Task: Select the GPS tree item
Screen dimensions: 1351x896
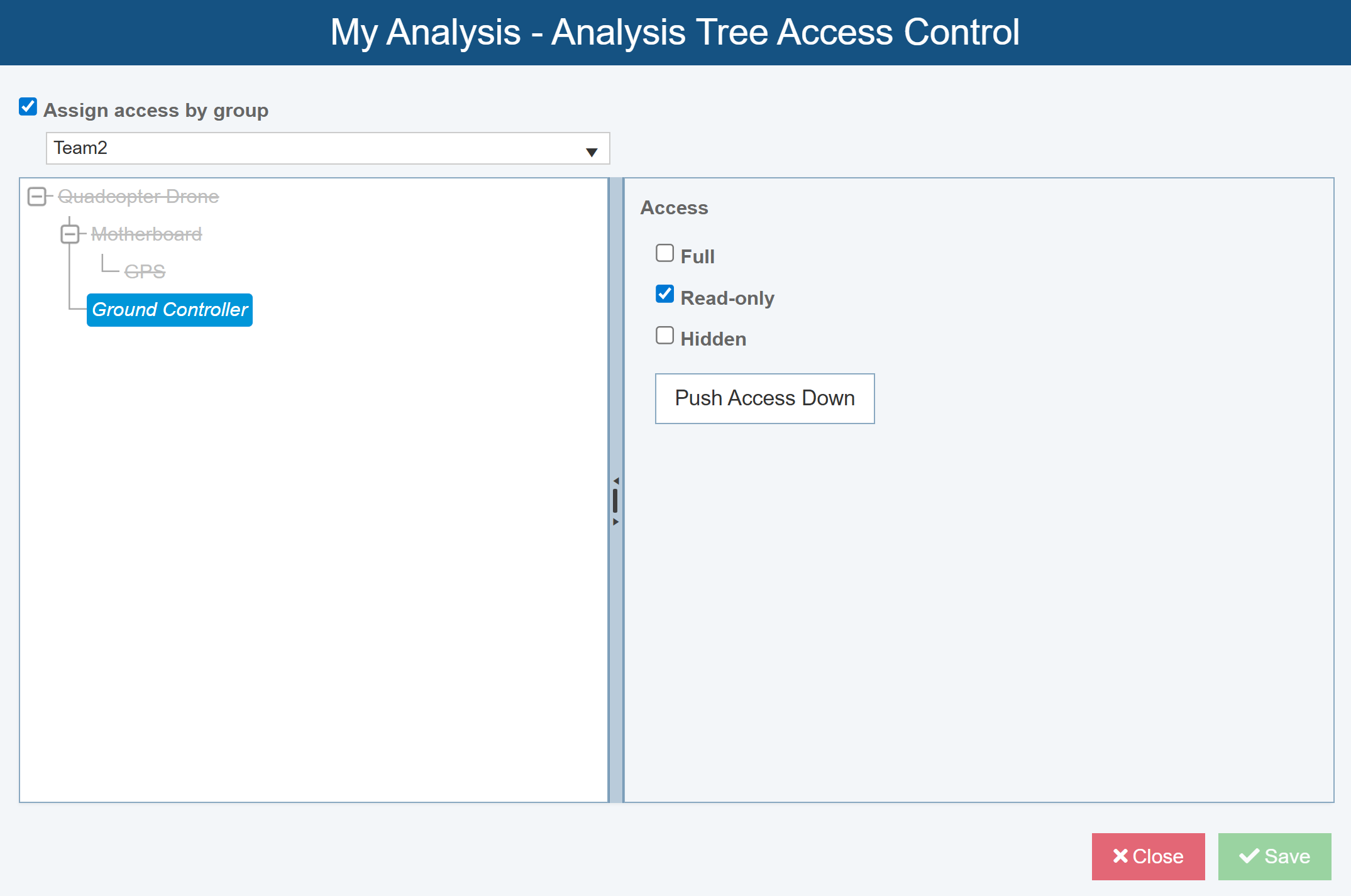Action: pos(145,271)
